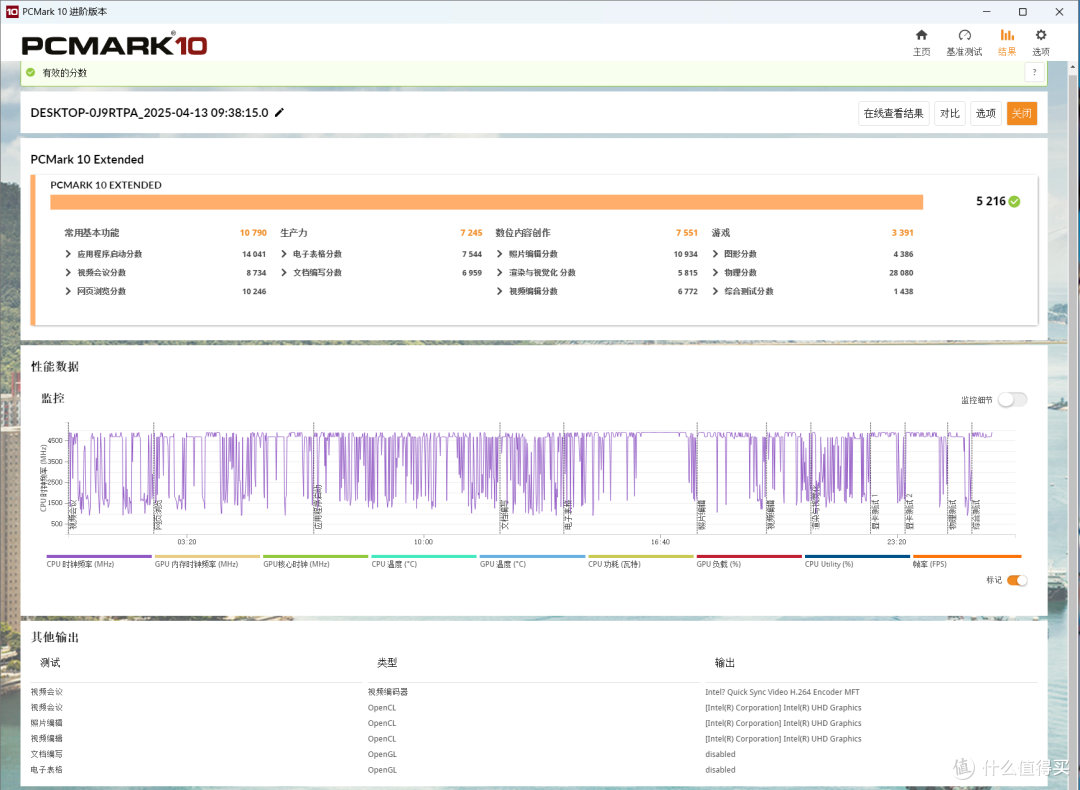Image resolution: width=1080 pixels, height=790 pixels.
Task: Click the 10:00 time label on chart axis
Action: (x=423, y=542)
